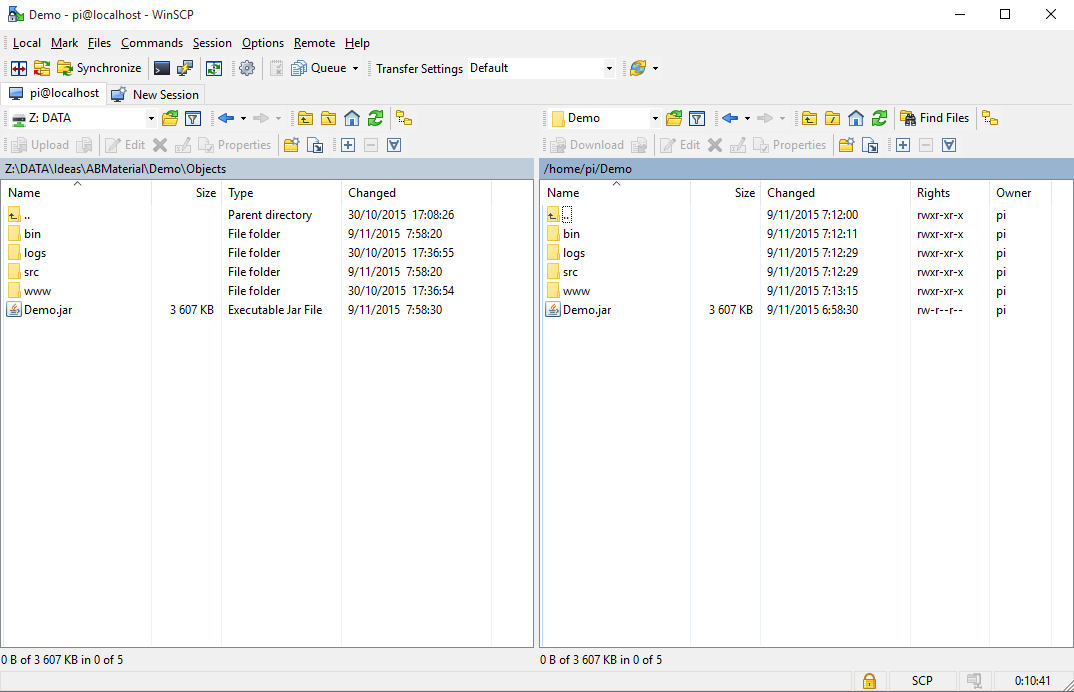The image size is (1074, 692).
Task: Click the local panel Filter icon
Action: [x=193, y=119]
